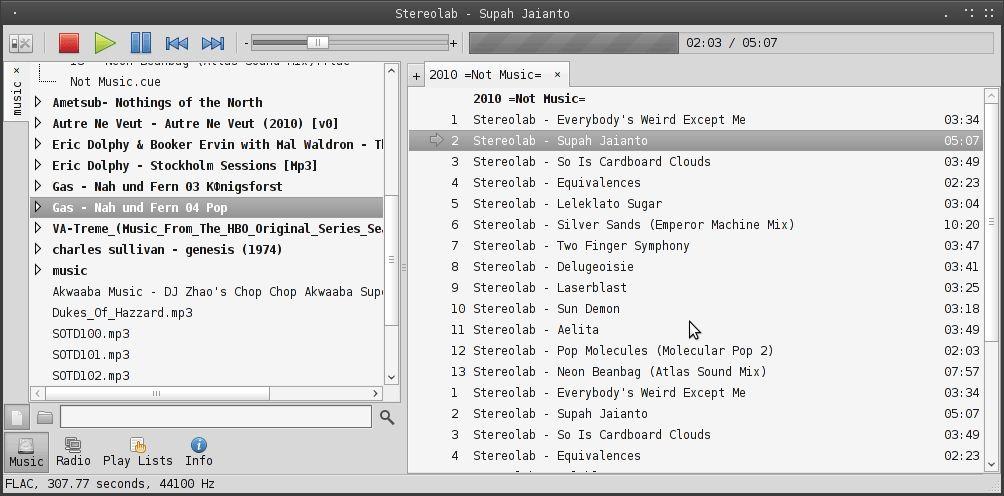
Task: Select the vertical music side tab
Action: 17,91
